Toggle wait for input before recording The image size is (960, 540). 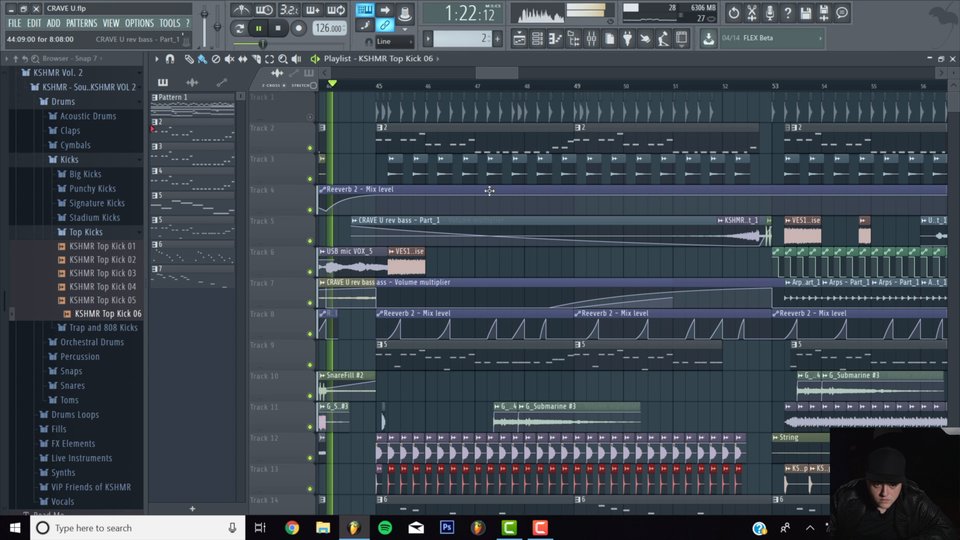coord(264,10)
